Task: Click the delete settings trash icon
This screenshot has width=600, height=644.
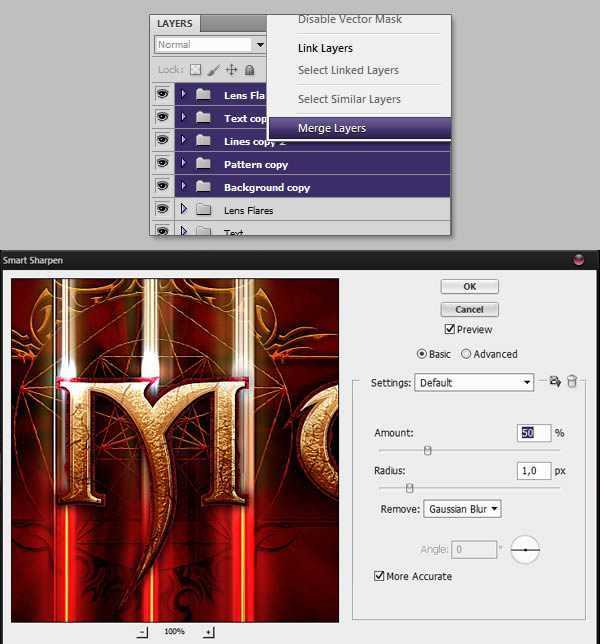Action: pos(572,381)
